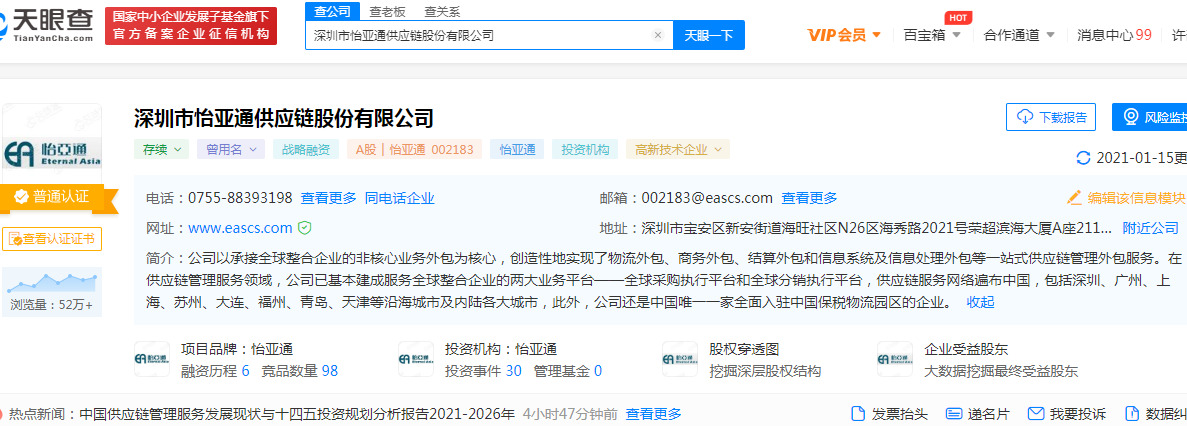Collapse the intro with 收起
Viewport: 1187px width, 426px height.
click(x=980, y=302)
